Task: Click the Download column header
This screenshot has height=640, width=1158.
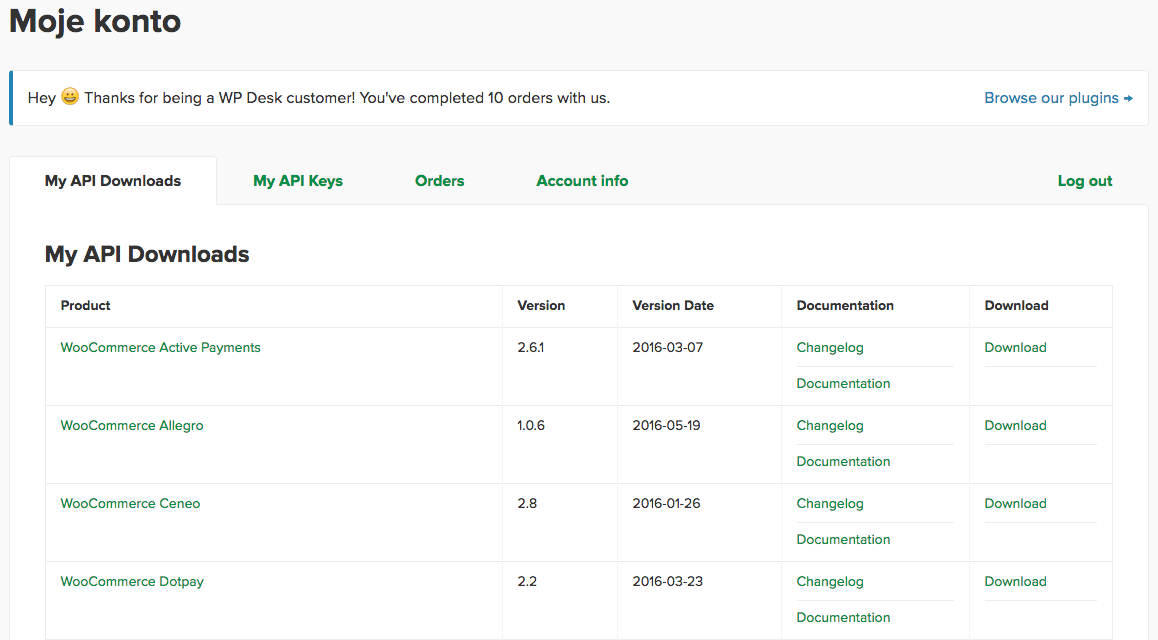Action: tap(1016, 306)
